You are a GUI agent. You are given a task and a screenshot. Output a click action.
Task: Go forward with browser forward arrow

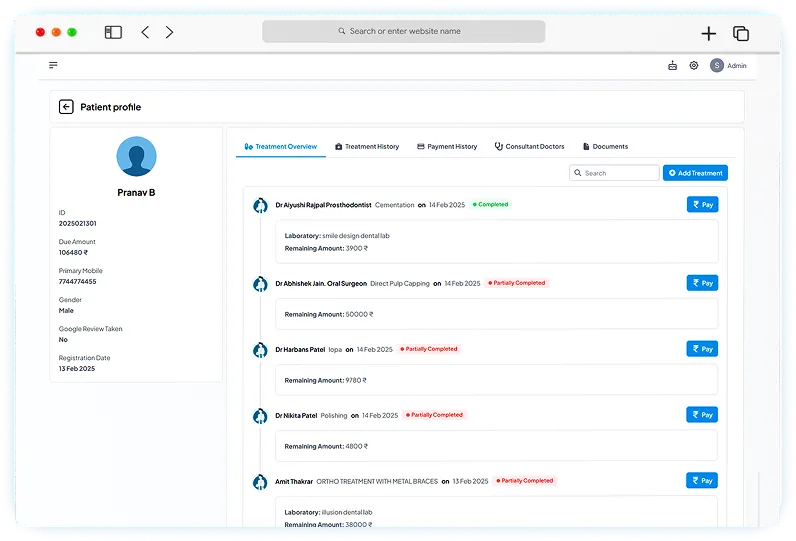coord(169,32)
